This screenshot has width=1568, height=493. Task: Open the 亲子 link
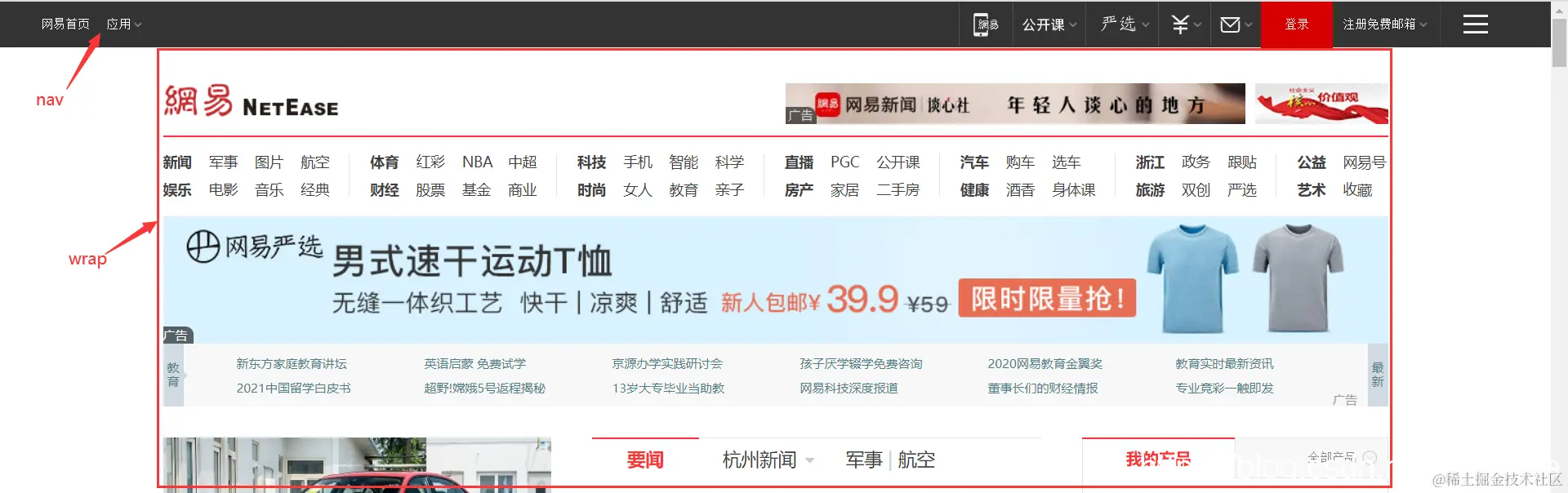point(730,190)
